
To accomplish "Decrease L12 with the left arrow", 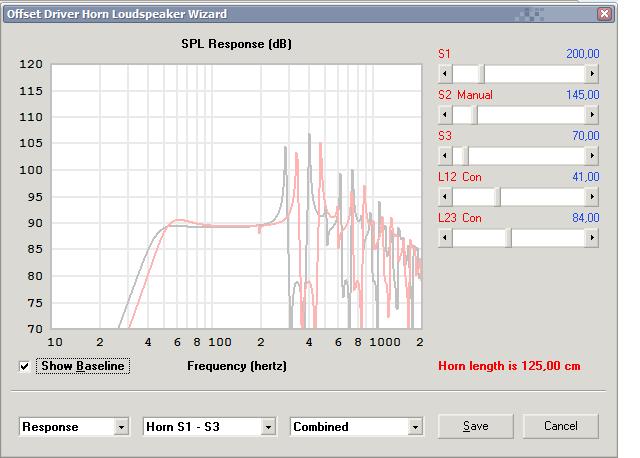I will pyautogui.click(x=445, y=197).
